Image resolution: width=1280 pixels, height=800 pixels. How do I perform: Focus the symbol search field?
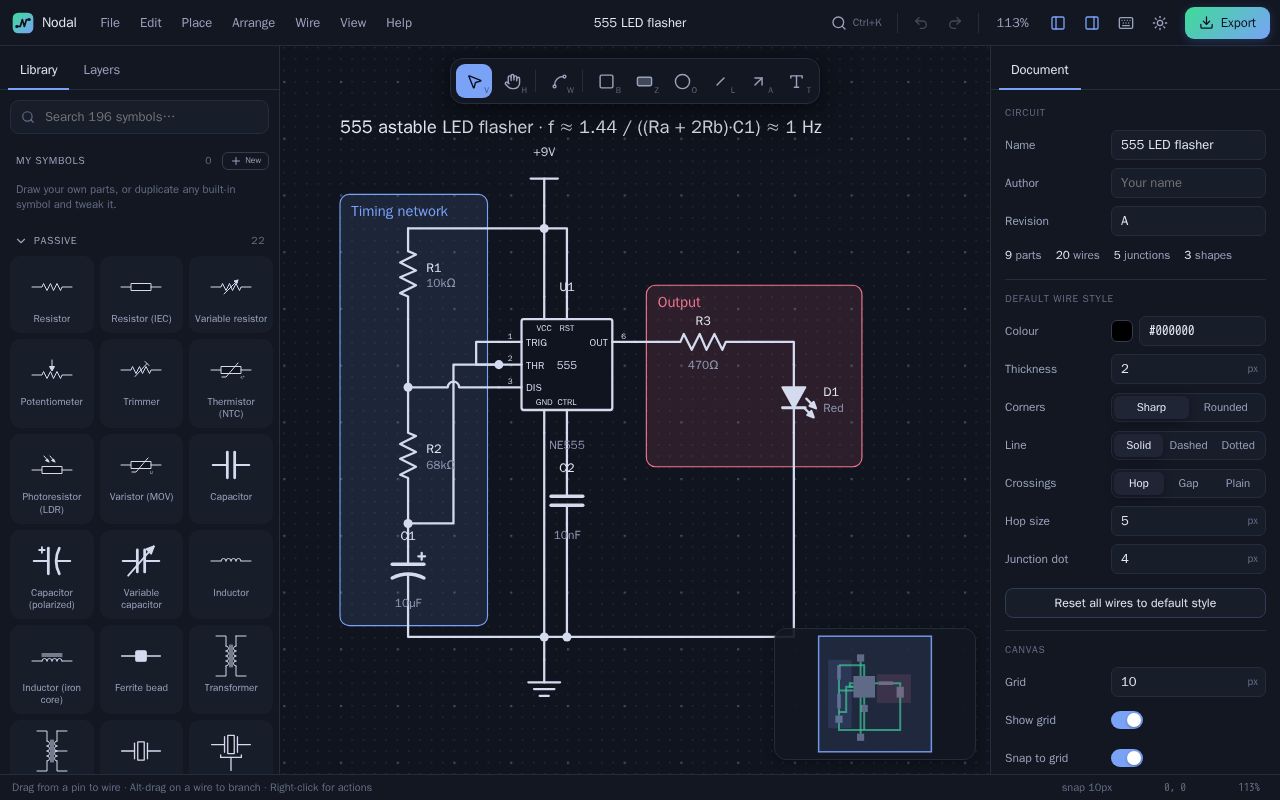[x=139, y=117]
